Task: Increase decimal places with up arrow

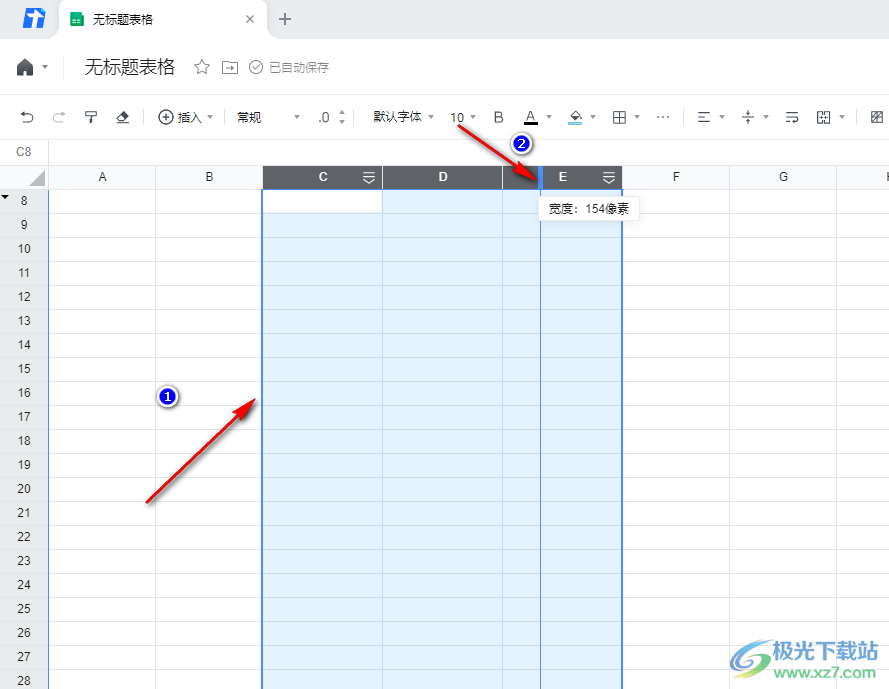Action: tap(342, 113)
